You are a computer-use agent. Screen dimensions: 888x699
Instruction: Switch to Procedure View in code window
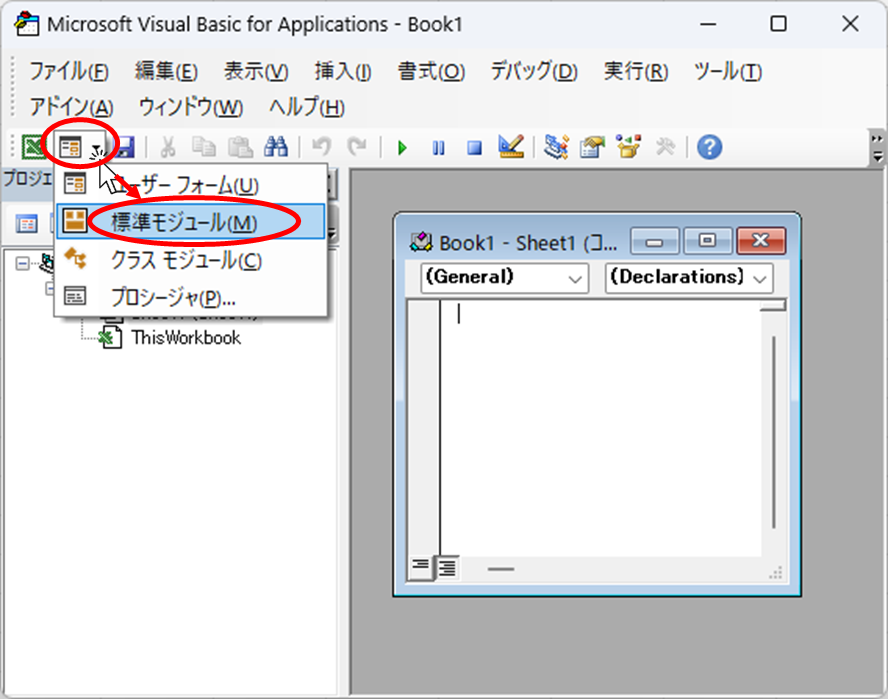pos(420,566)
